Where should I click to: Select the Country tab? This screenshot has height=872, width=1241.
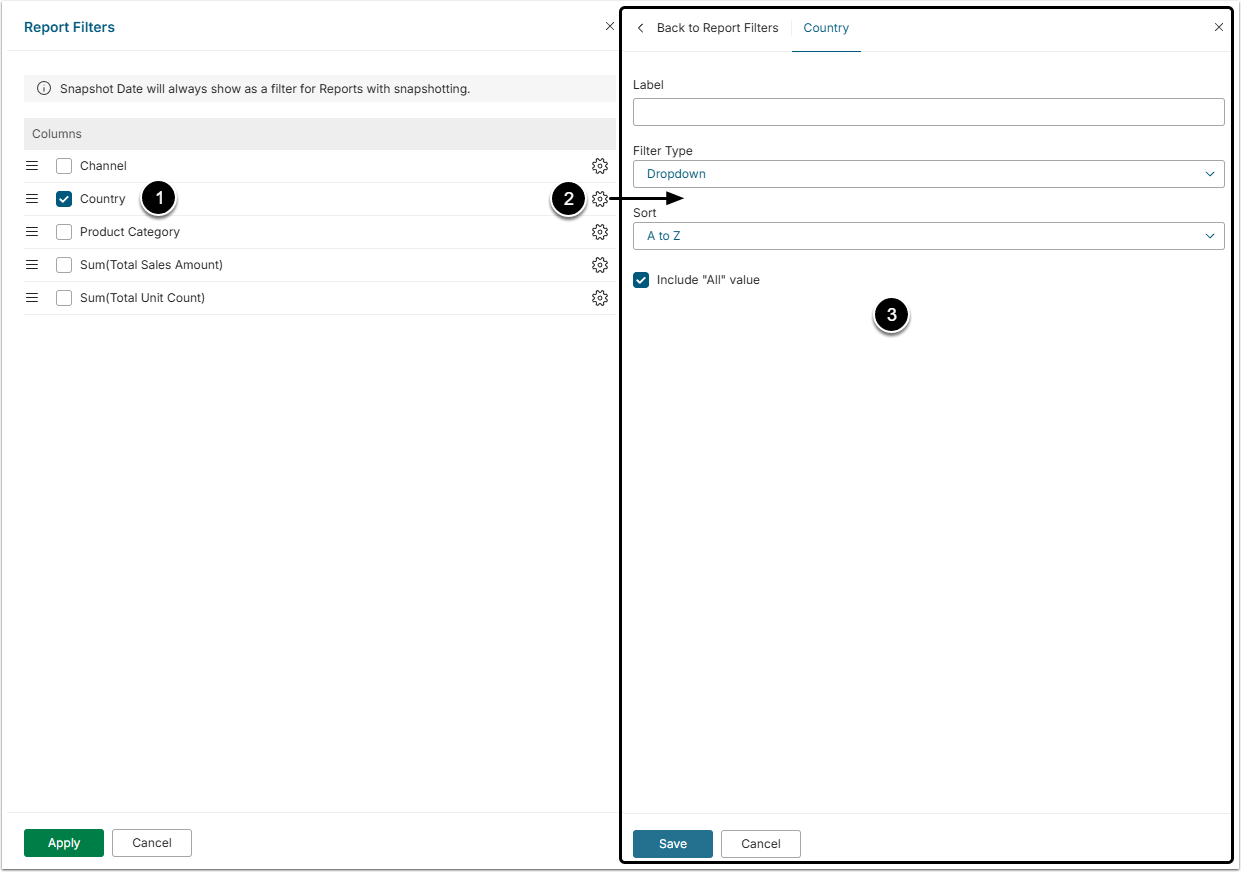(826, 28)
